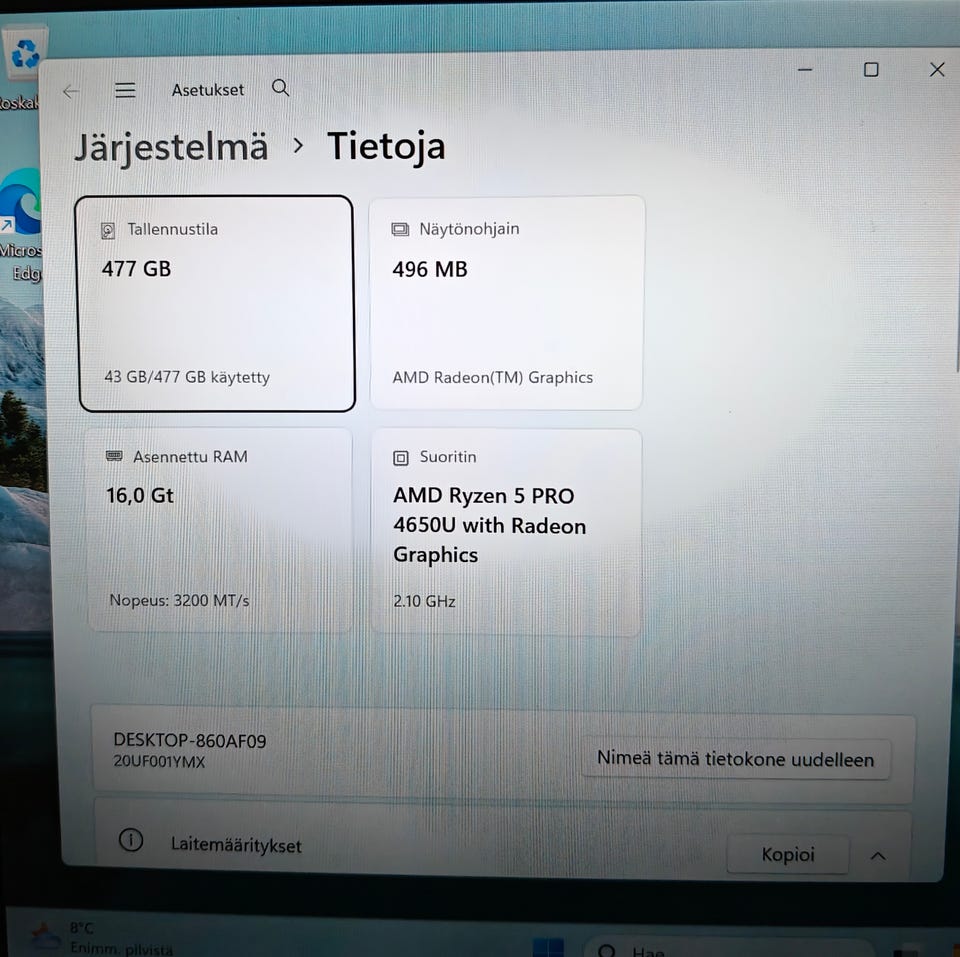Click the "2.10 GHz" processor speed
This screenshot has height=957, width=960.
pos(424,601)
